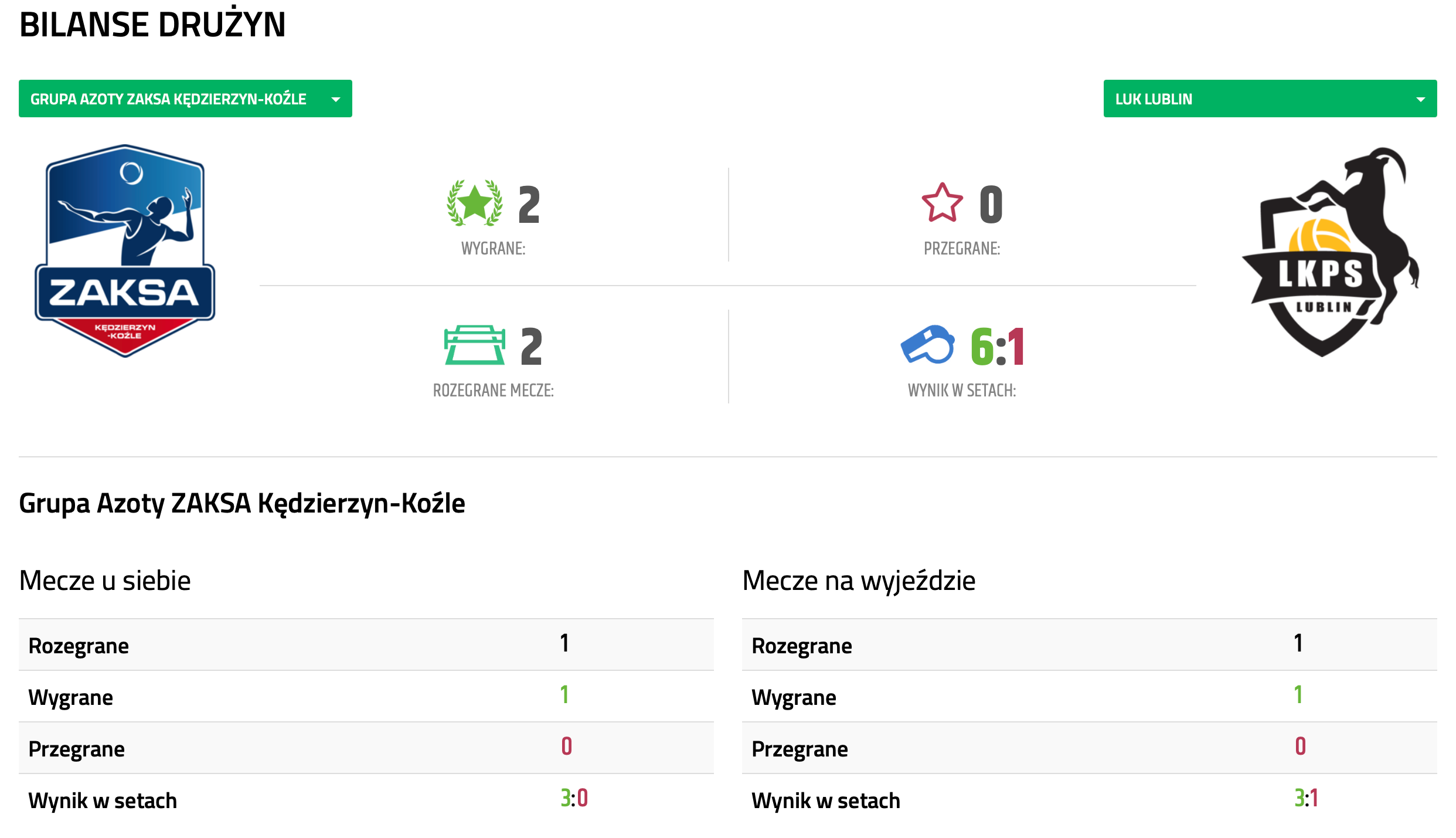Click the blue whistle set score icon
The height and width of the screenshot is (838, 1456).
click(927, 345)
